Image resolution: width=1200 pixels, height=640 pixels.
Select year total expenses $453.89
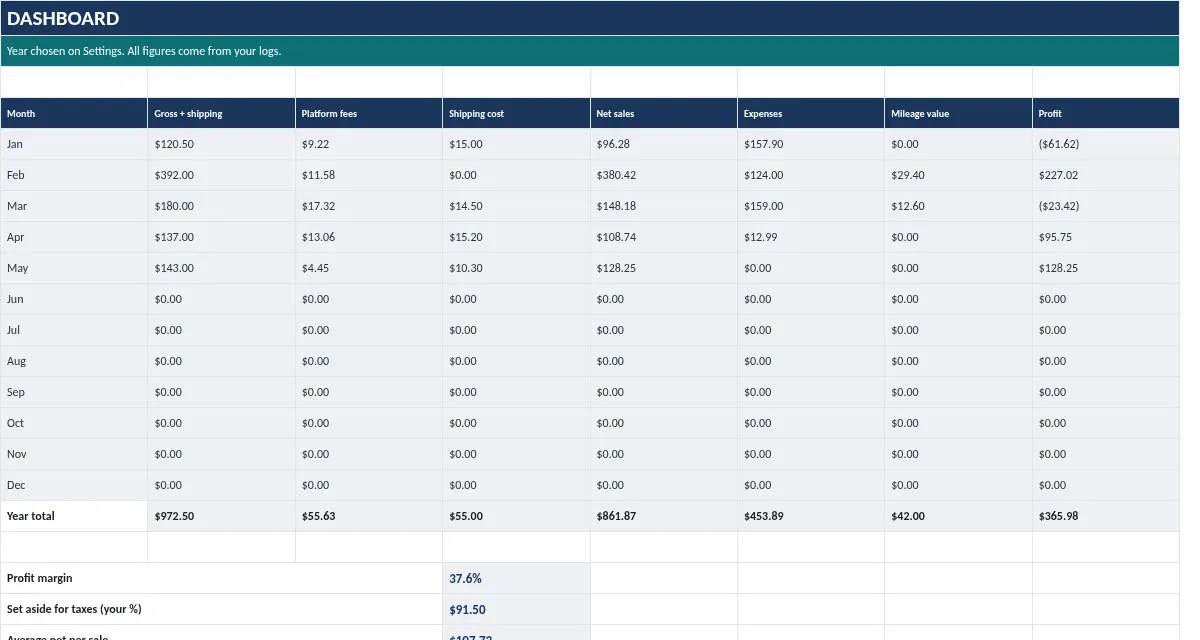811,516
